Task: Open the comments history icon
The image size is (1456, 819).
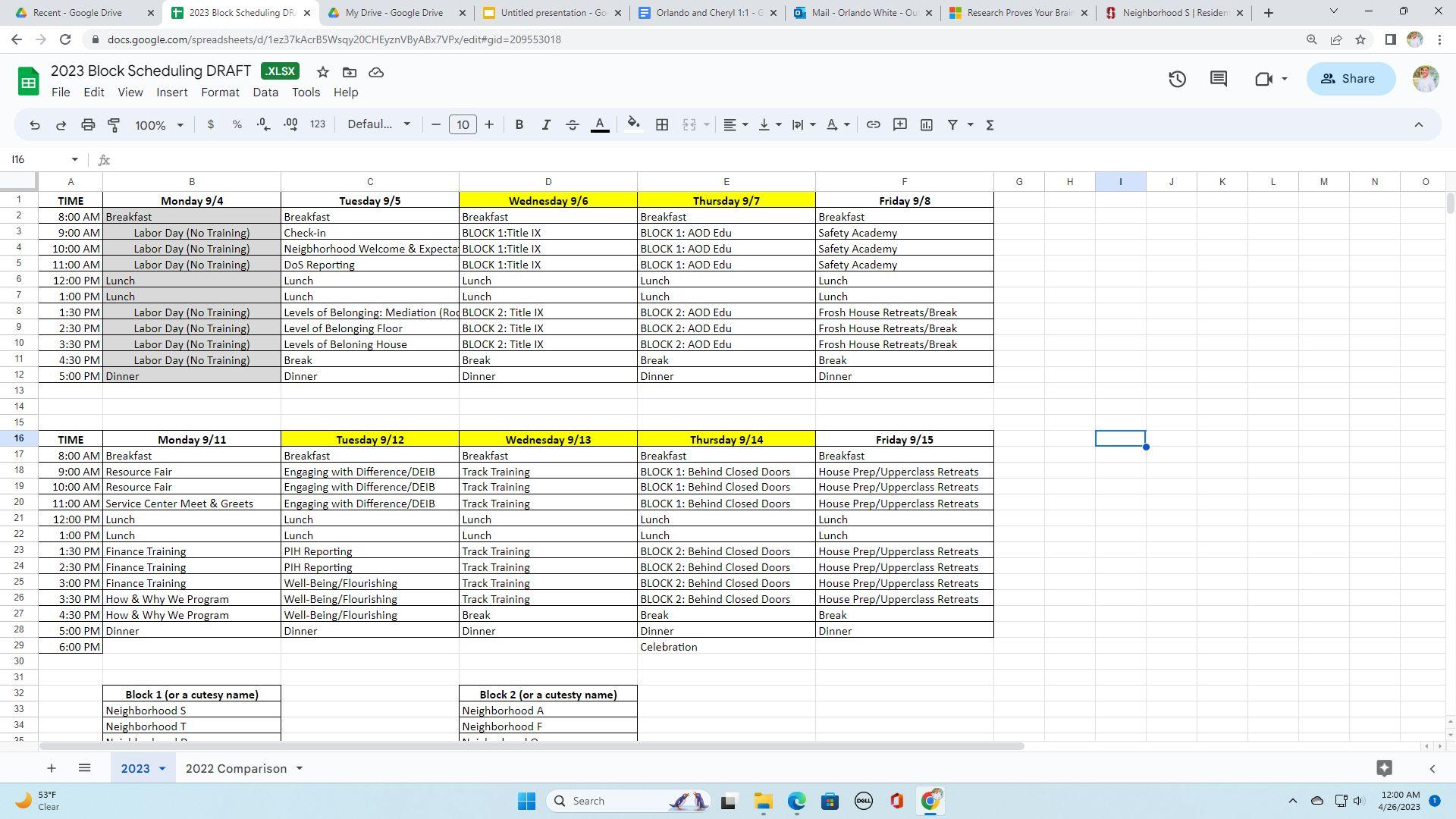Action: click(x=1219, y=79)
